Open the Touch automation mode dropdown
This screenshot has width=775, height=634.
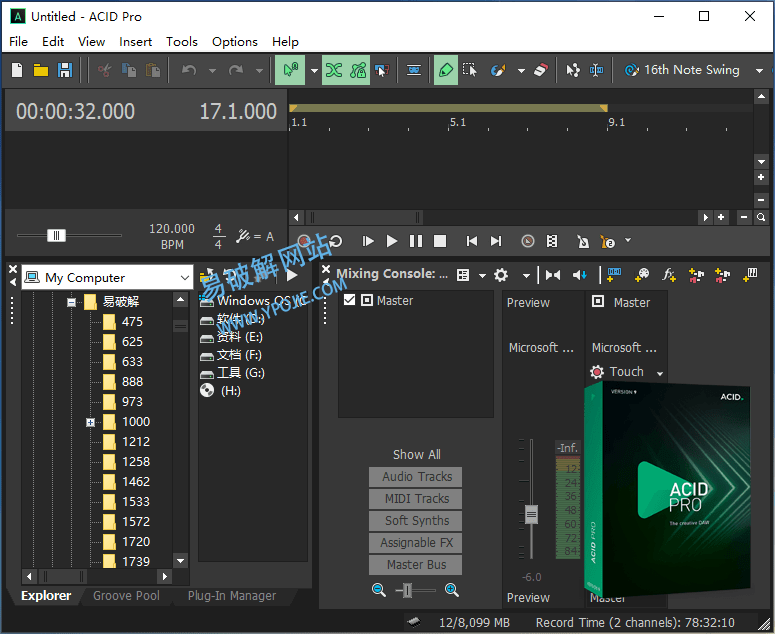[x=659, y=373]
